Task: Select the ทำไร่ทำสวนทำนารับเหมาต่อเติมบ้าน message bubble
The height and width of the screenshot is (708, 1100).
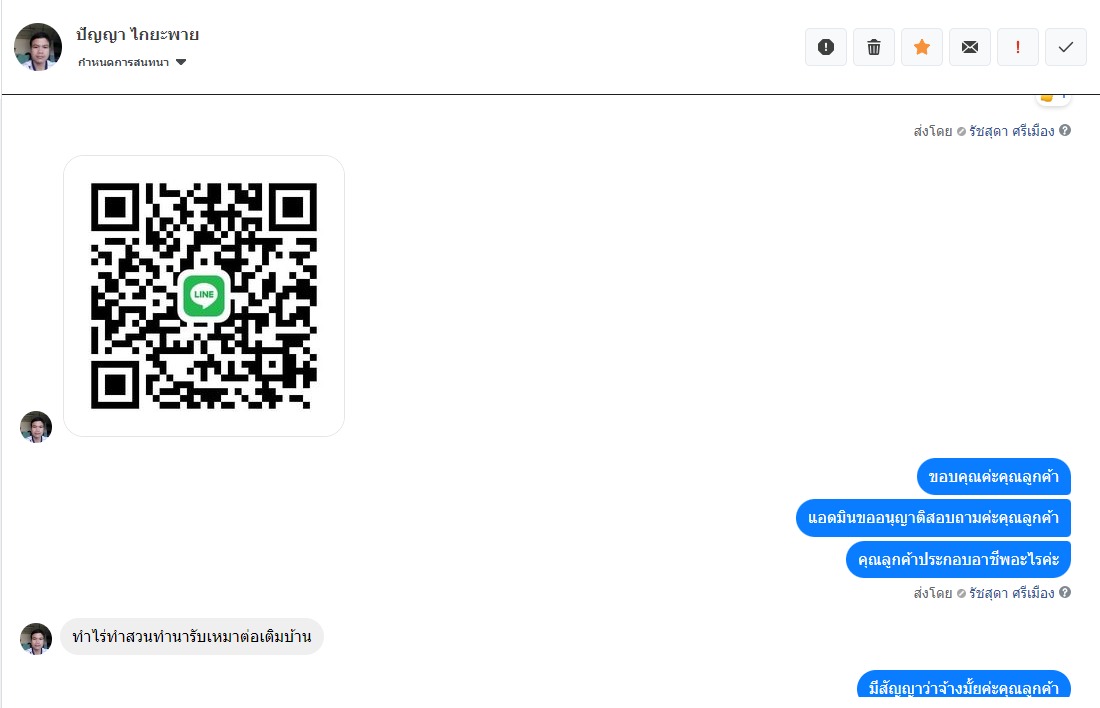Action: [x=192, y=636]
